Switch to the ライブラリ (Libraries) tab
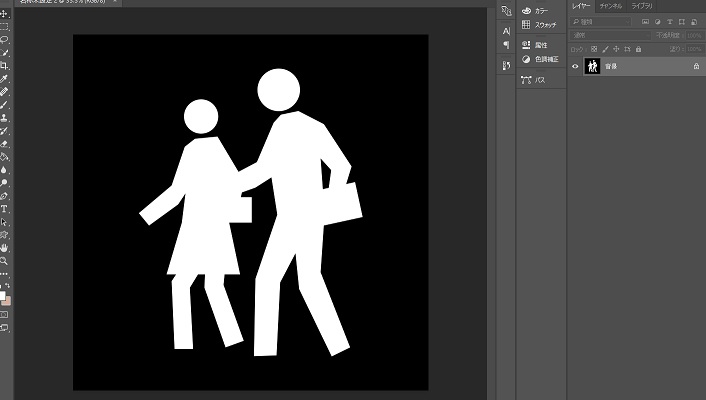 point(641,6)
